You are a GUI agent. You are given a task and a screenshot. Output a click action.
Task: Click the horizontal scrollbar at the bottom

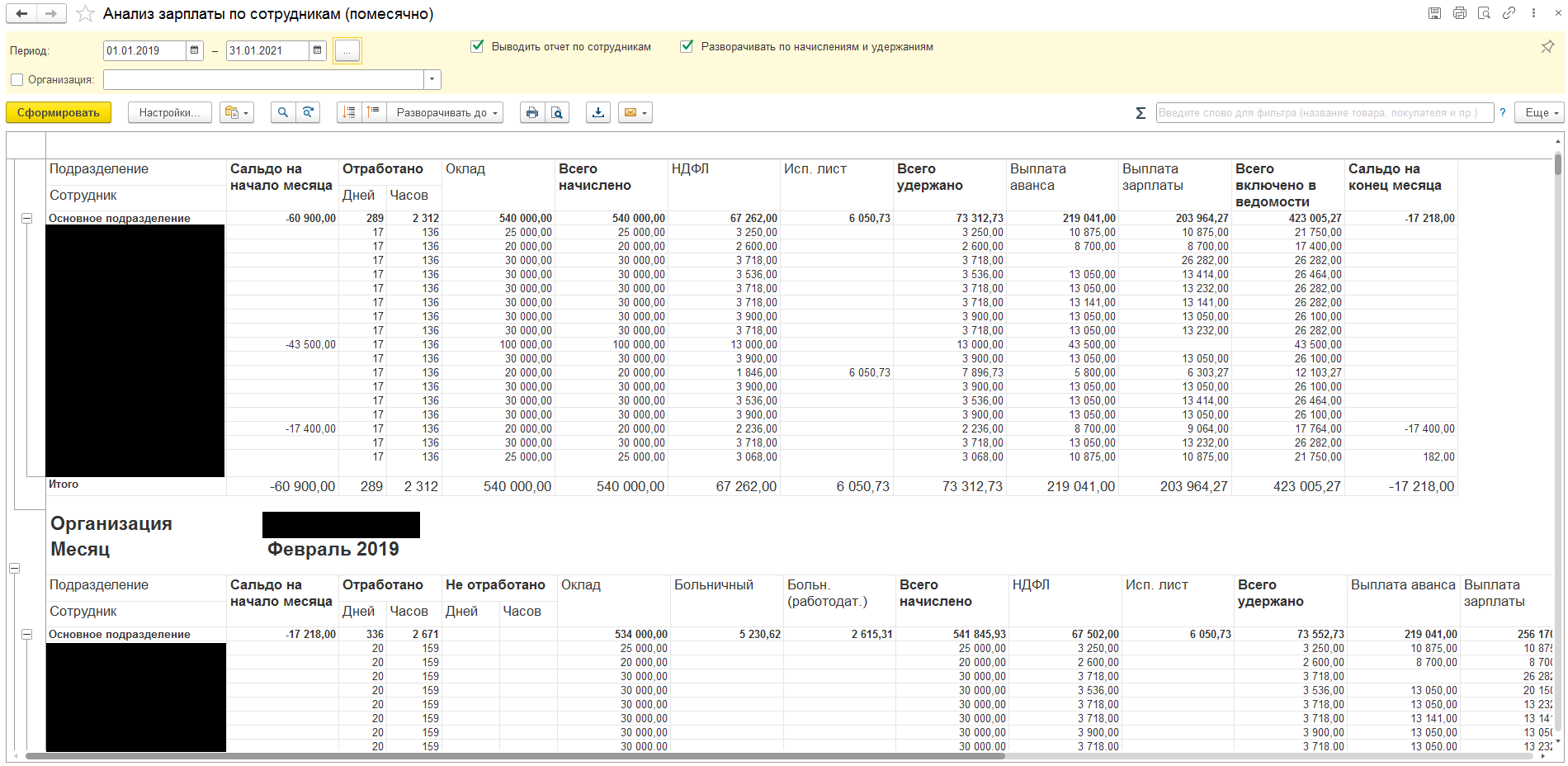coord(512,756)
